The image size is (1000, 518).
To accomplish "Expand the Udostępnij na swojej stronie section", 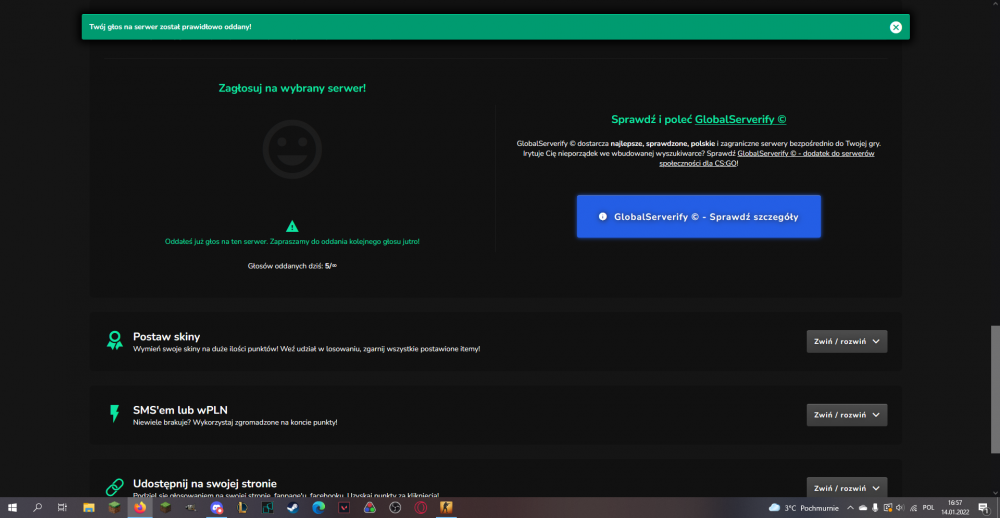I will pyautogui.click(x=846, y=487).
